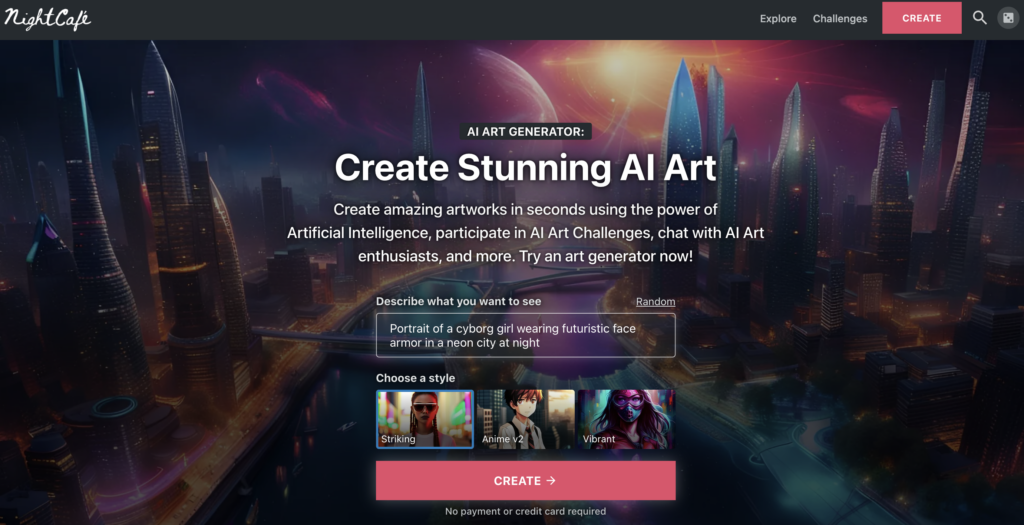Click the word 'Portrait' in the prompt
Screen dimensions: 1024x525
[x=409, y=328]
